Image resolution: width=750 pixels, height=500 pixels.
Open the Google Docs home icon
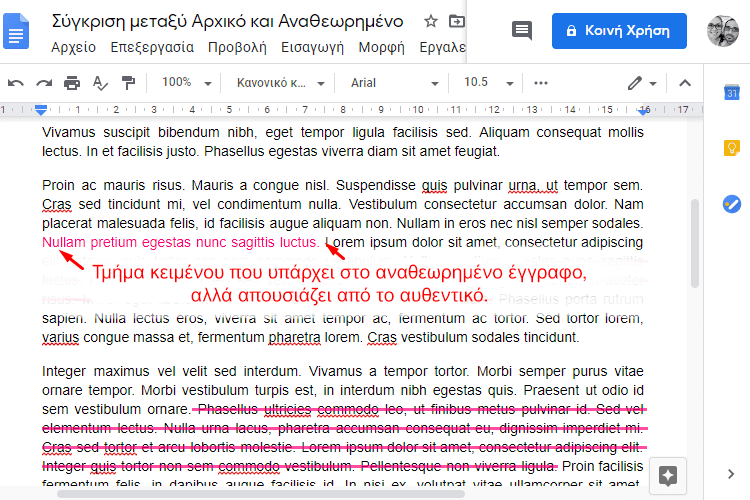(x=16, y=32)
